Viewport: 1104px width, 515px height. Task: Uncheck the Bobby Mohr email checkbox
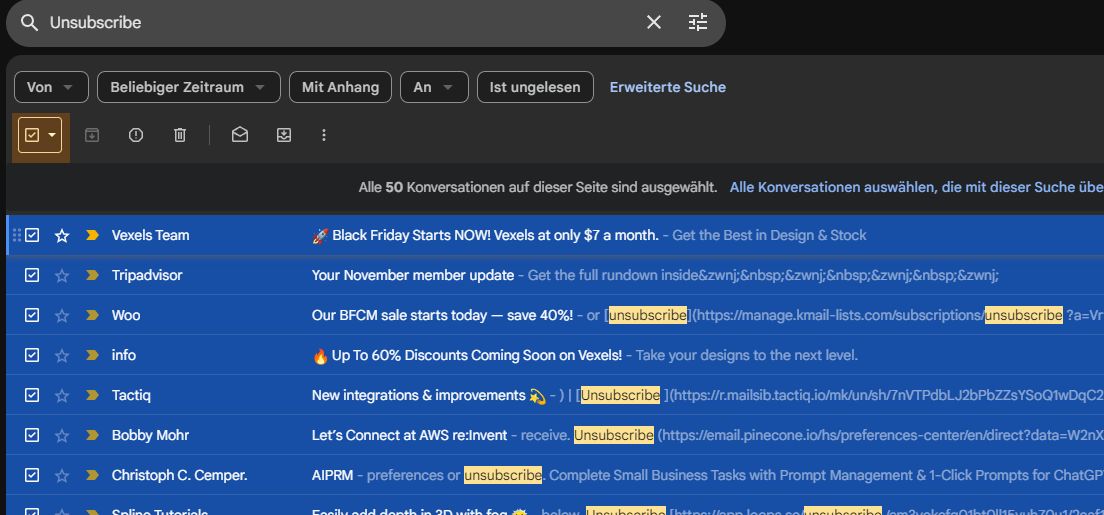pos(32,436)
